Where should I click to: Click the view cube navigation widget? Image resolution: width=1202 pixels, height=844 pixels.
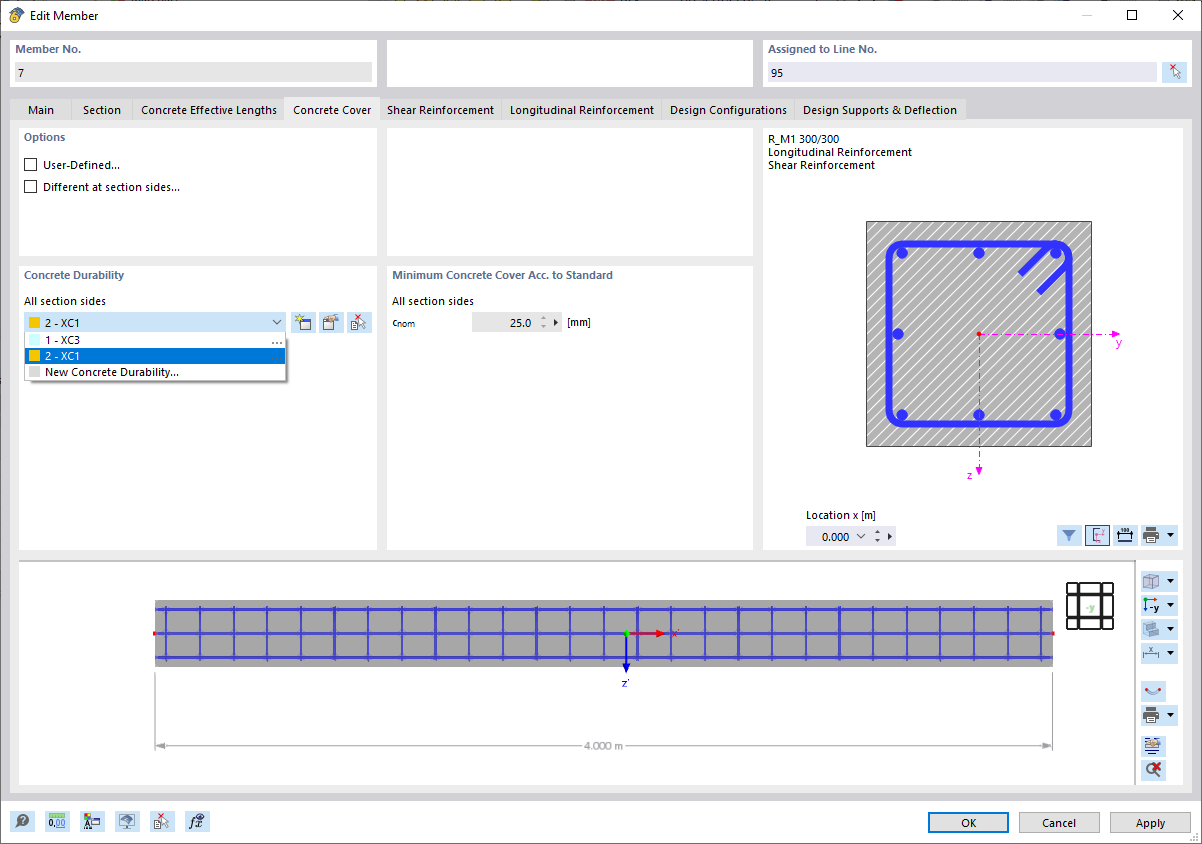(x=1090, y=606)
